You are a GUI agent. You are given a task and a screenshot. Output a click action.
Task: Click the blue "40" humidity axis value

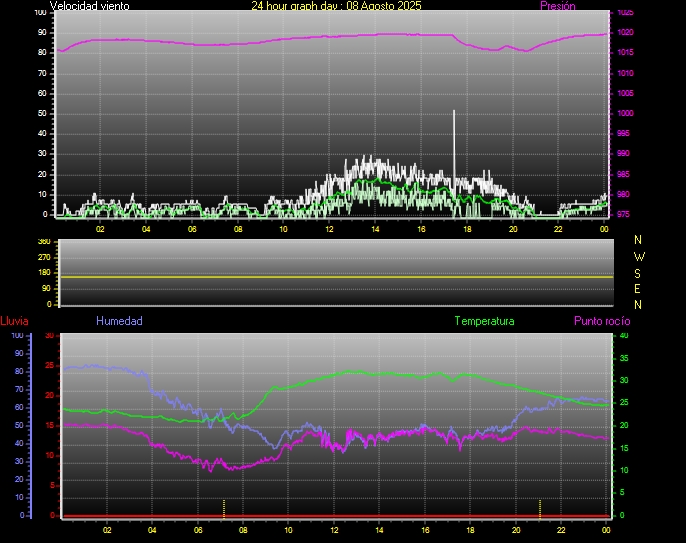(x=19, y=443)
